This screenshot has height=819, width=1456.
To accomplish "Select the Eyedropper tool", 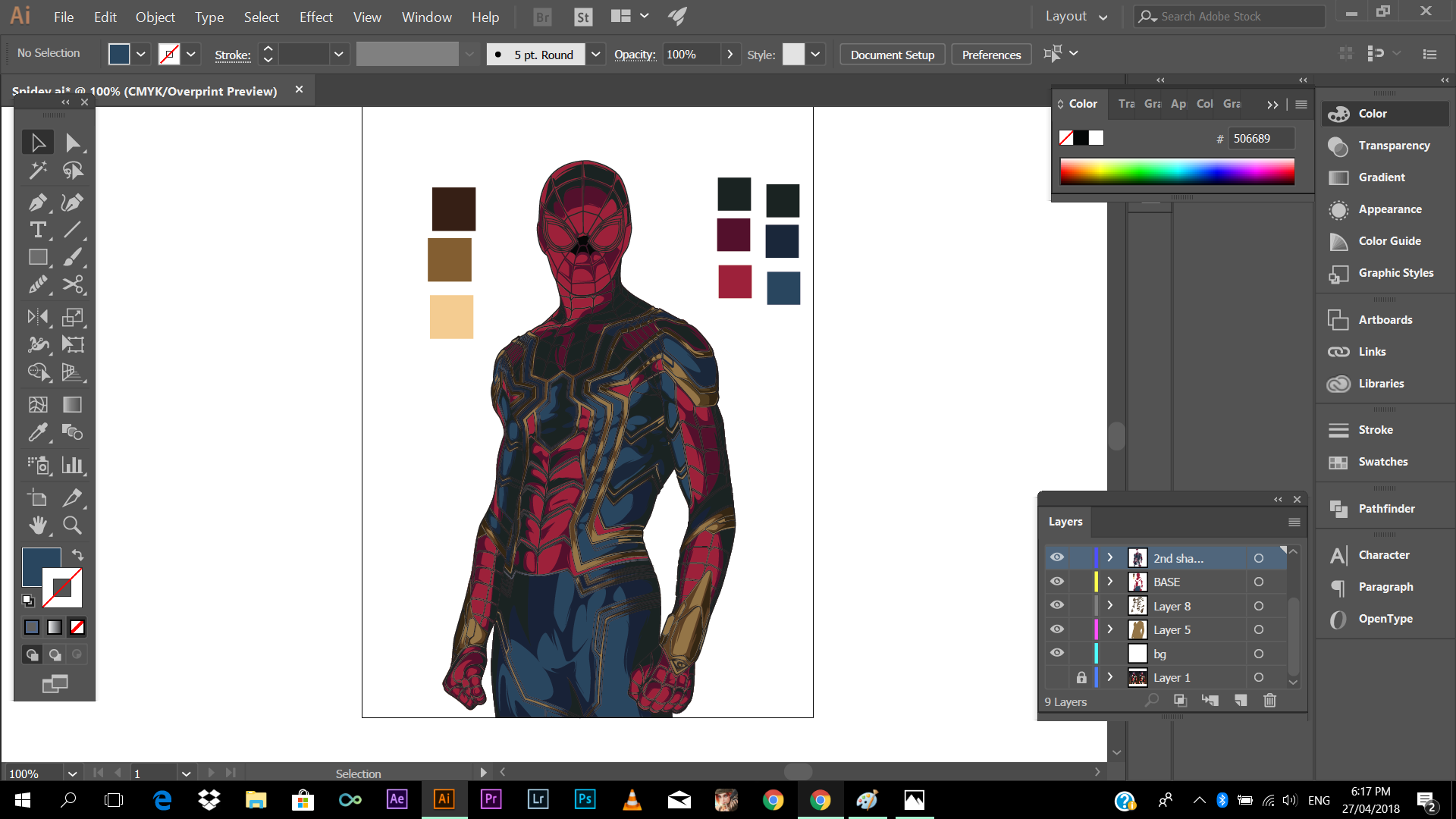I will click(37, 432).
